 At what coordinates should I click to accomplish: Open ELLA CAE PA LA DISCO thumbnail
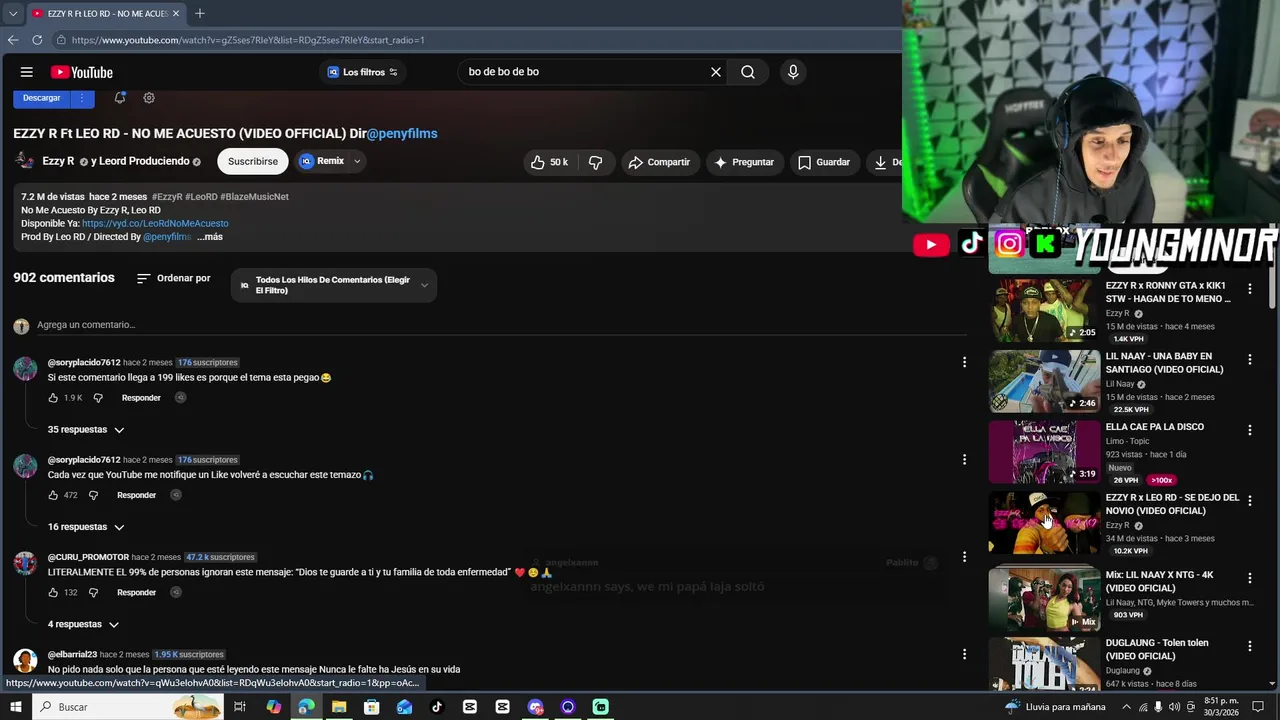pos(1044,452)
